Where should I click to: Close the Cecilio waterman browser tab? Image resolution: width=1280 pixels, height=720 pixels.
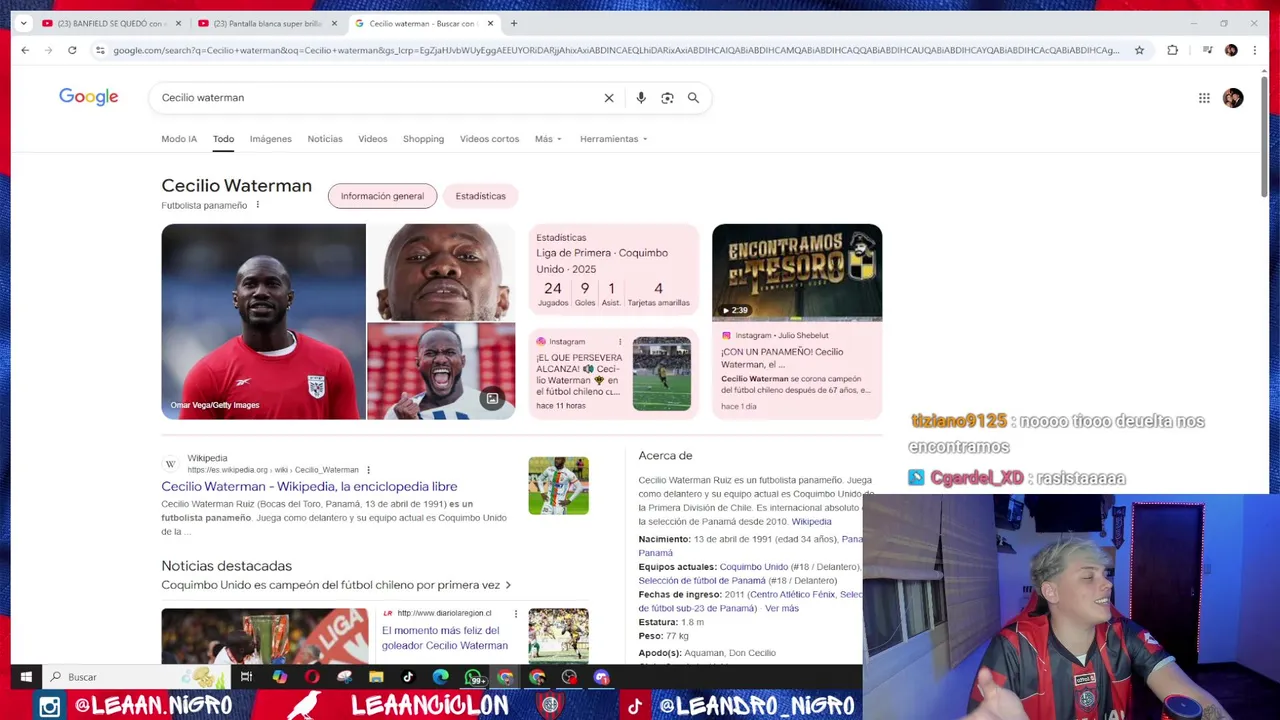(490, 23)
